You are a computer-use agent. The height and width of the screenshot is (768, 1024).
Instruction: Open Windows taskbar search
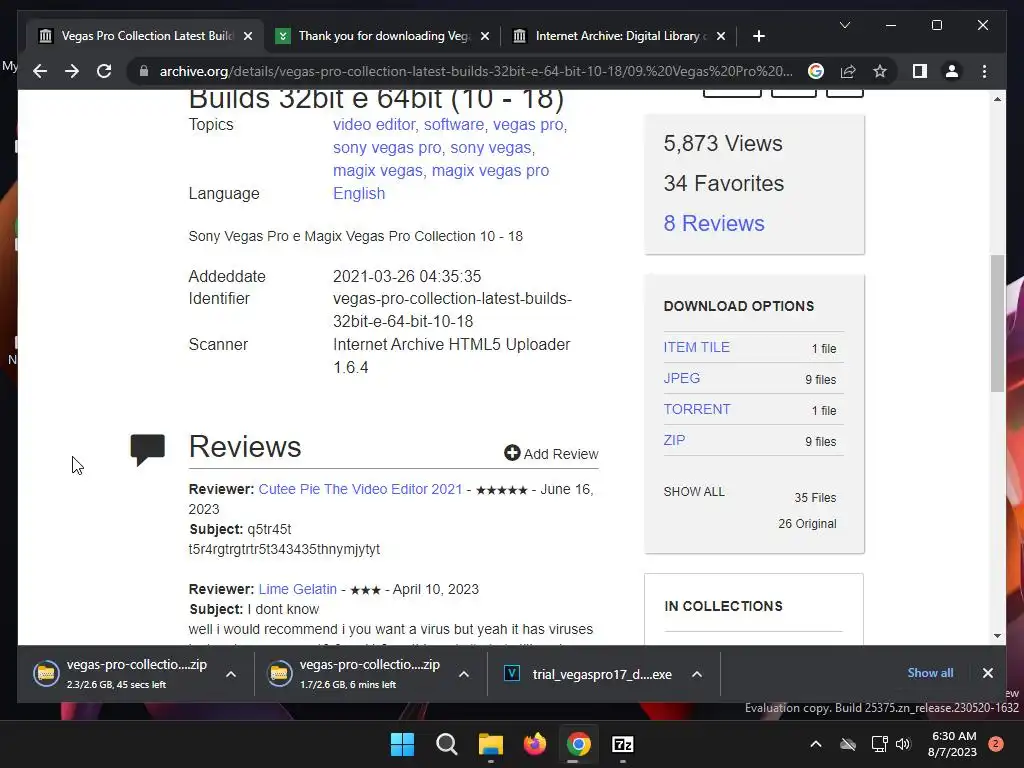click(447, 744)
